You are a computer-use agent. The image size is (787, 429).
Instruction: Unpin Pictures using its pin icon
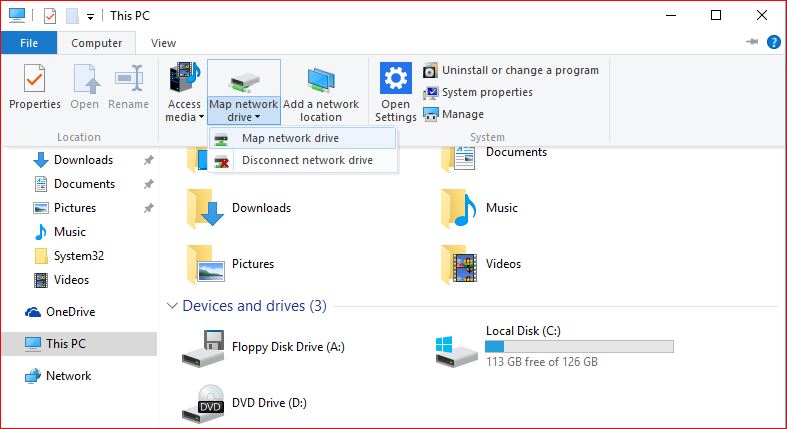click(x=149, y=208)
